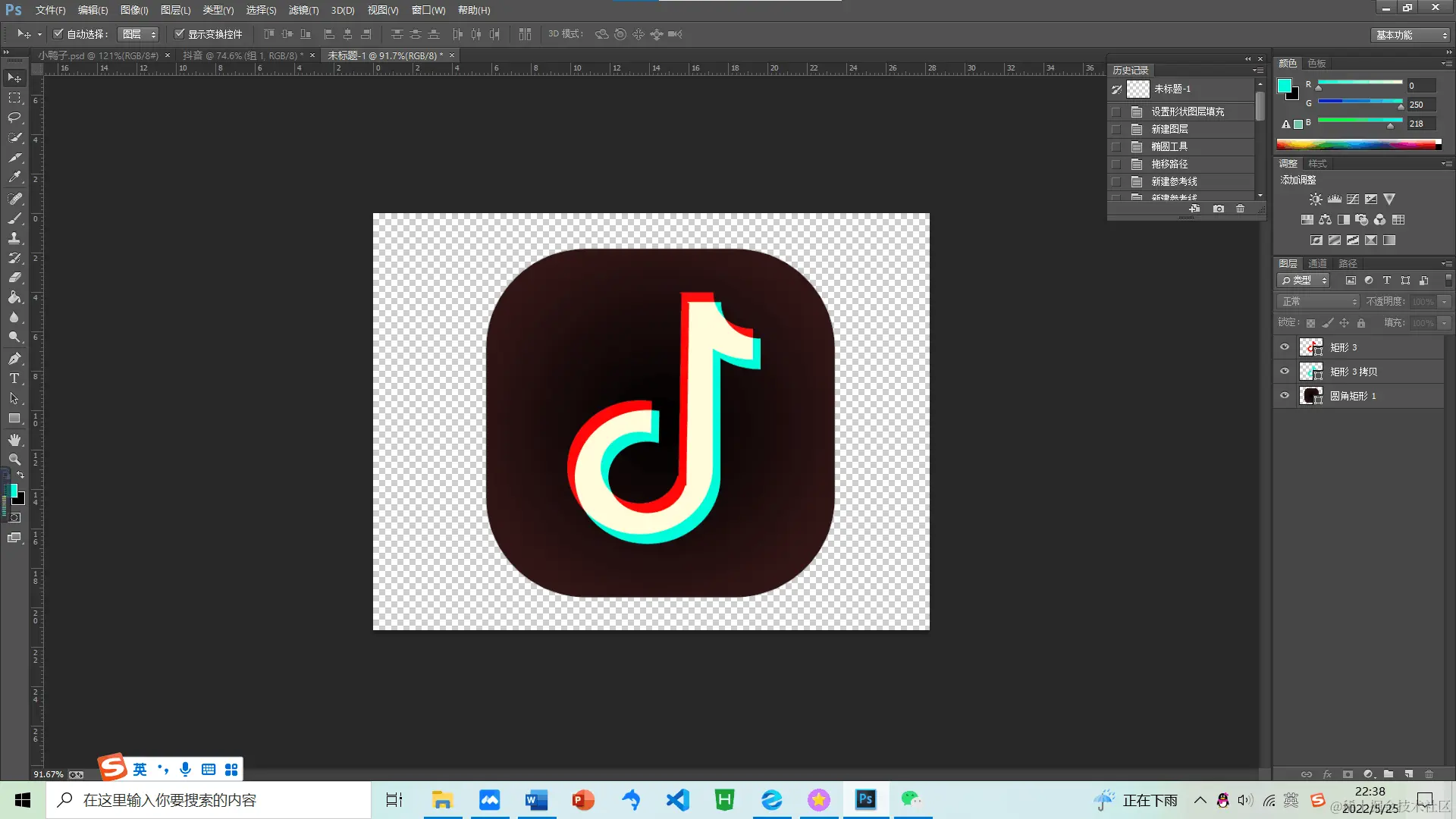
Task: Select the Eyedropper tool
Action: pyautogui.click(x=14, y=177)
